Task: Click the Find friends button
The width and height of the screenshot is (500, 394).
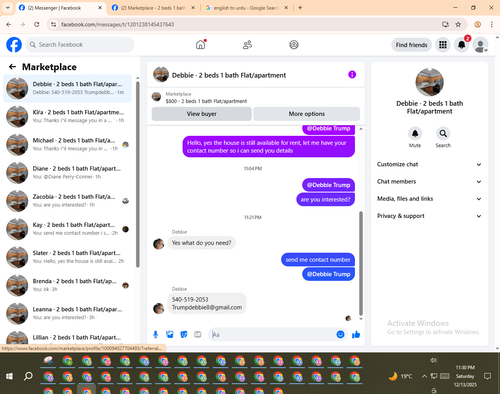Action: pyautogui.click(x=411, y=45)
